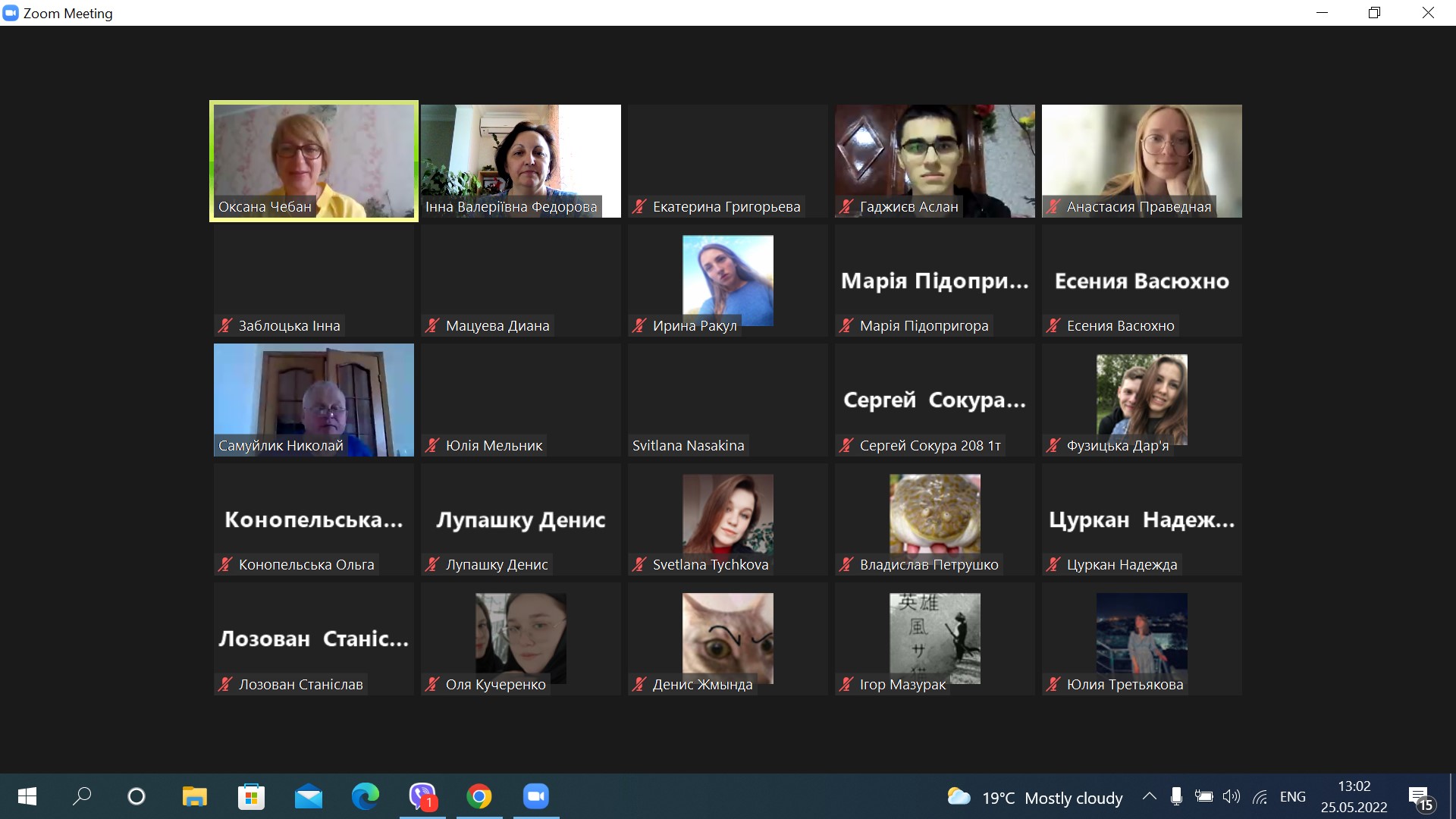Click the muted mic icon on Гаджиєв Аслан
Viewport: 1456px width, 819px height.
846,206
